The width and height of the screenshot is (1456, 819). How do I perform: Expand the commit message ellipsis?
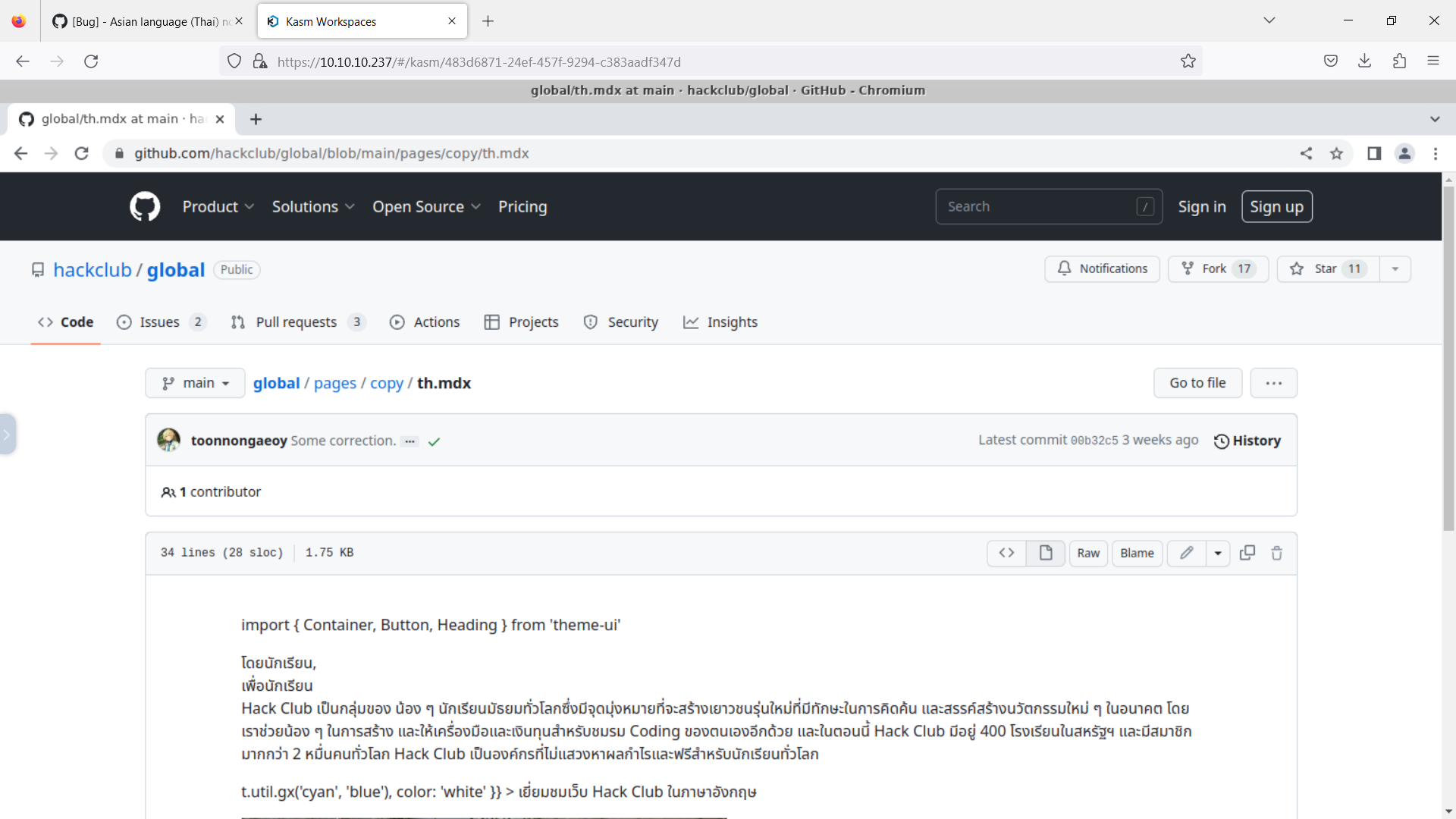[409, 441]
